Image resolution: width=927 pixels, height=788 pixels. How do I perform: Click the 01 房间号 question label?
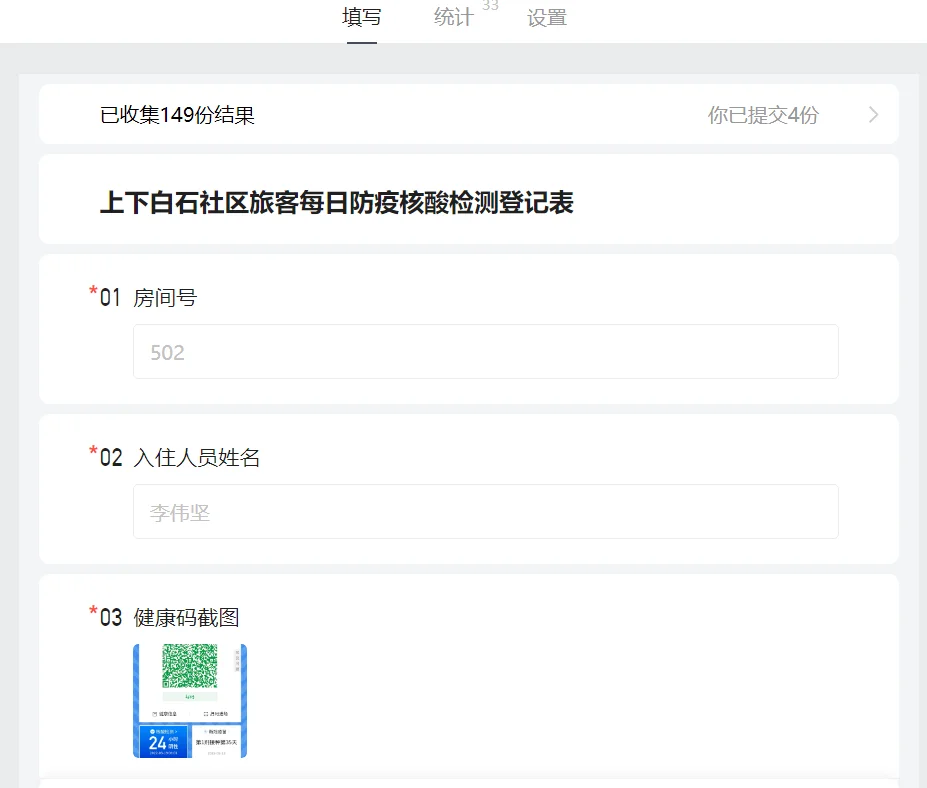point(148,297)
